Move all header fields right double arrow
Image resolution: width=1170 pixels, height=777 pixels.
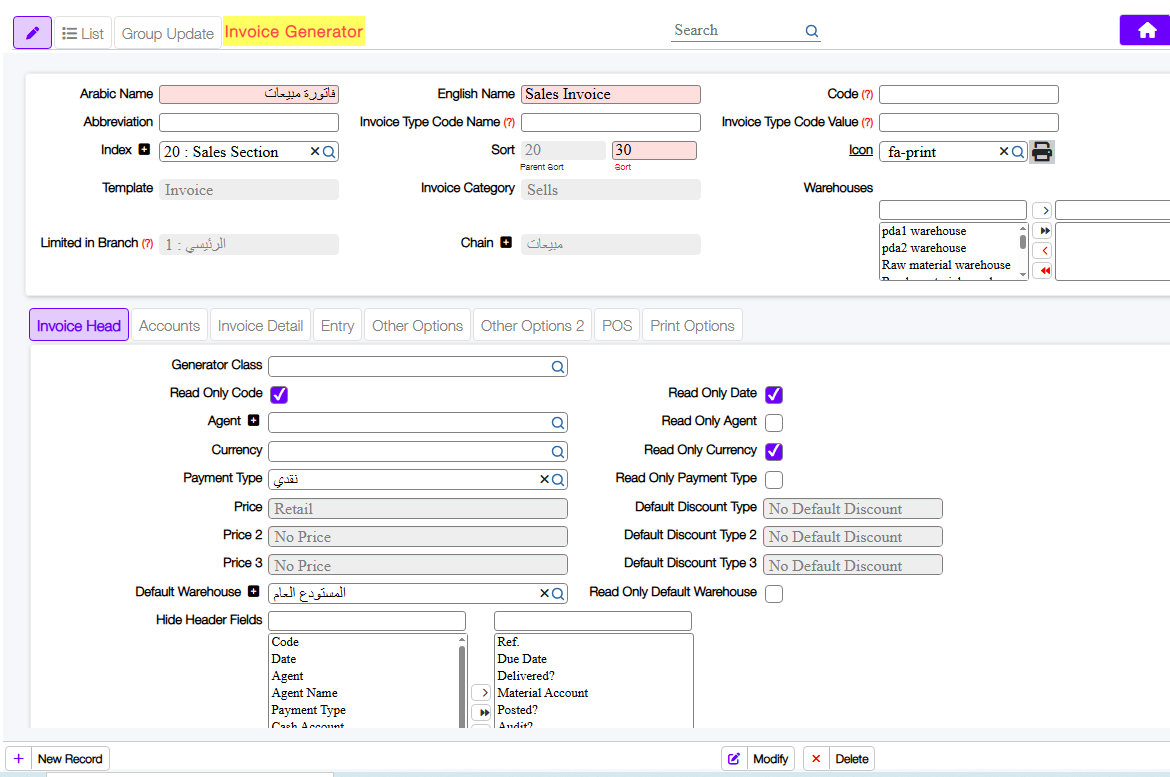click(x=481, y=713)
